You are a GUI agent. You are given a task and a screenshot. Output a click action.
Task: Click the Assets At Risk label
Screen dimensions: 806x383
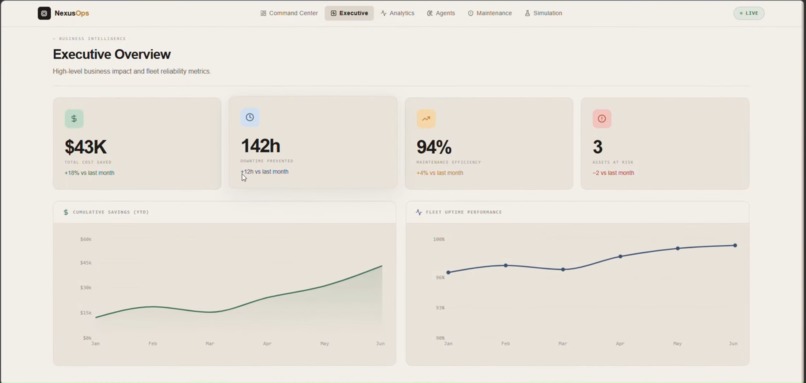coord(613,162)
